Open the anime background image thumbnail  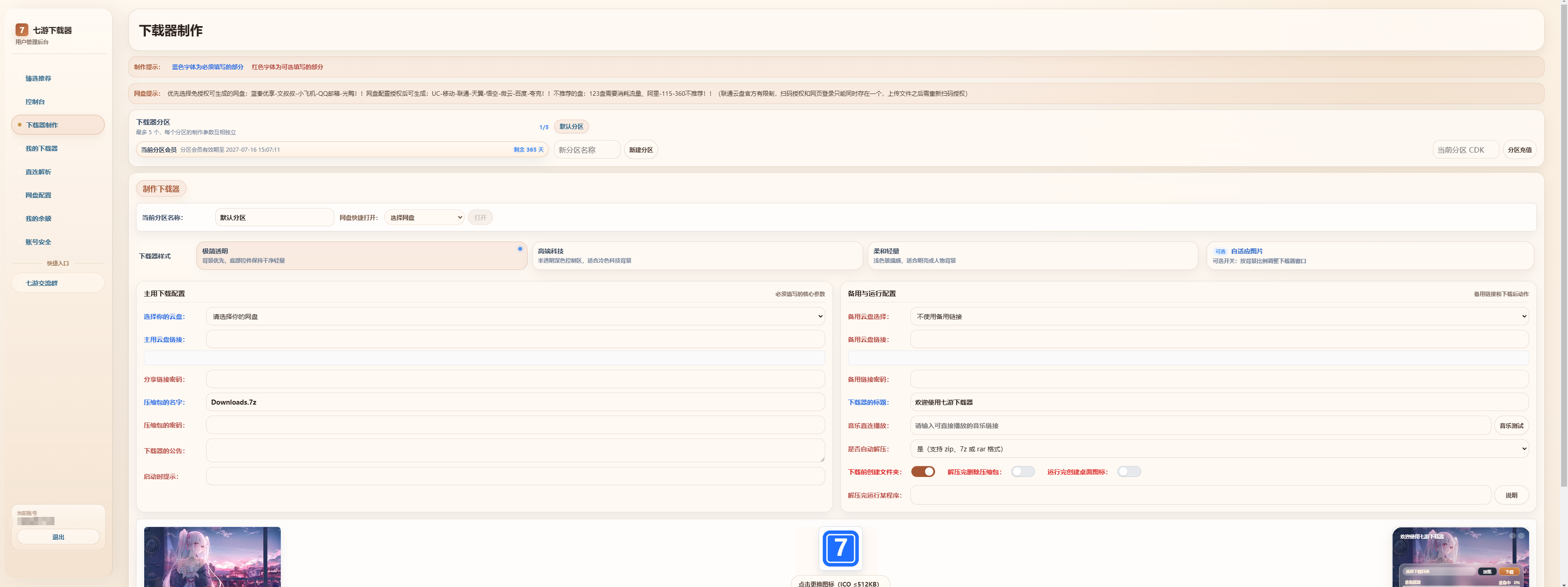[212, 557]
